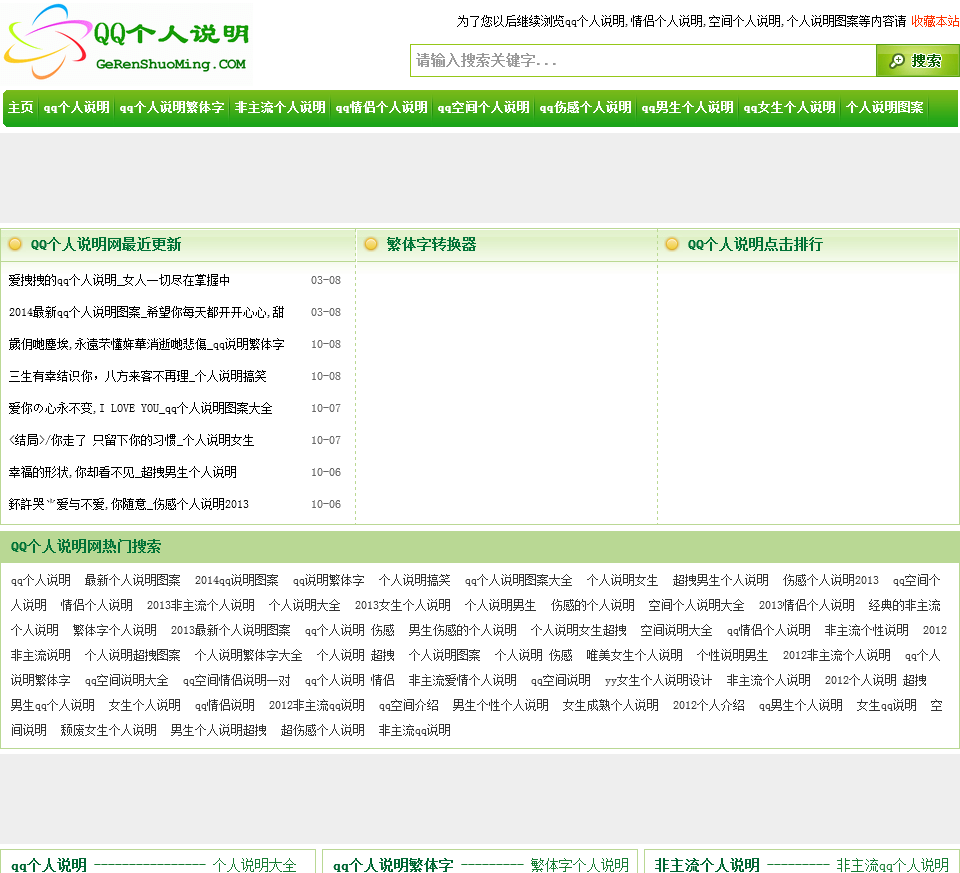Click the QQ个人说明 site logo

[x=127, y=42]
